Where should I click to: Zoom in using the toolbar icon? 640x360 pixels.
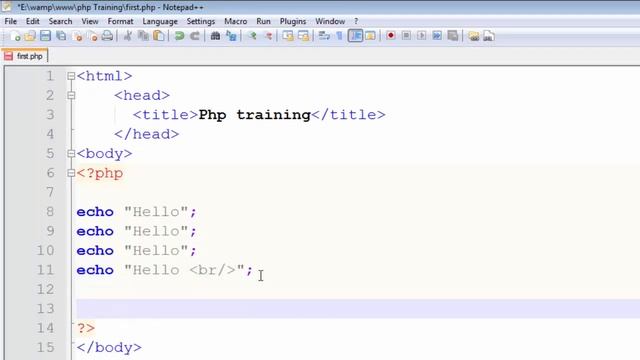coord(252,36)
